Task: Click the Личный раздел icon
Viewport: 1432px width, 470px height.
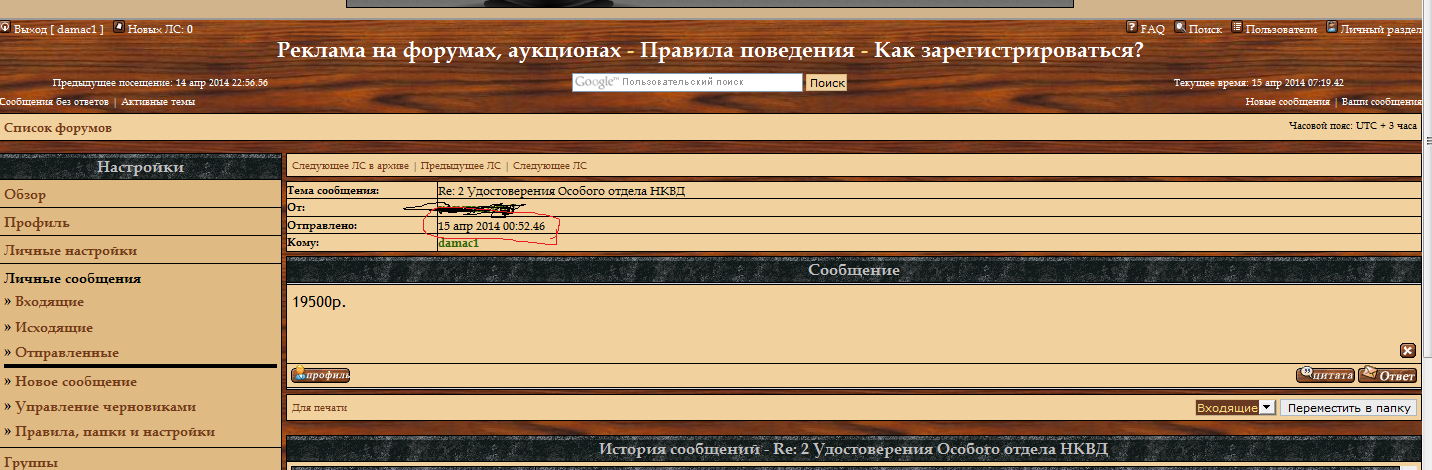Action: 1332,28
